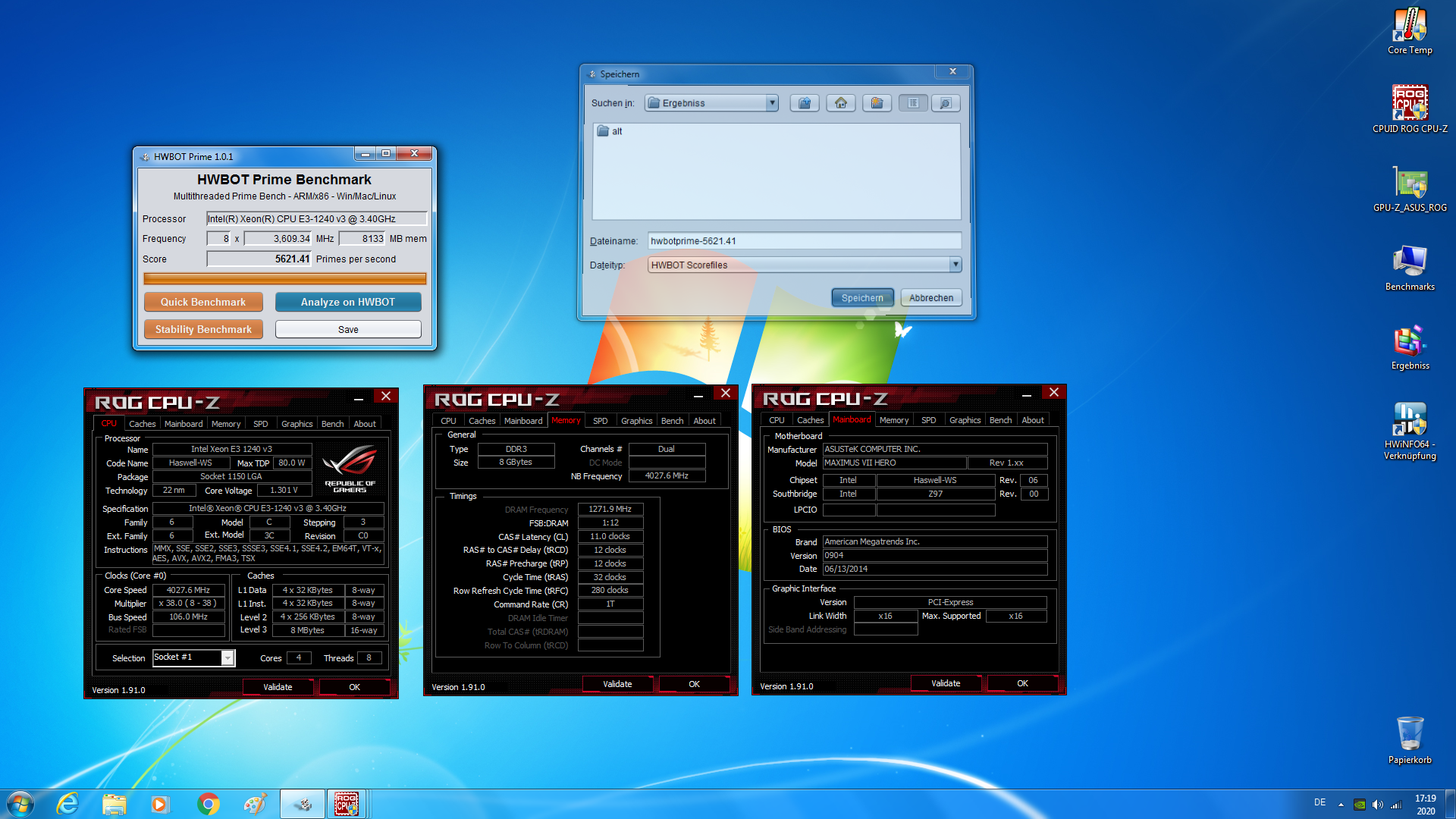Open CPUID ROG CPU-Z desktop shortcut
This screenshot has width=1456, height=819.
[1410, 110]
